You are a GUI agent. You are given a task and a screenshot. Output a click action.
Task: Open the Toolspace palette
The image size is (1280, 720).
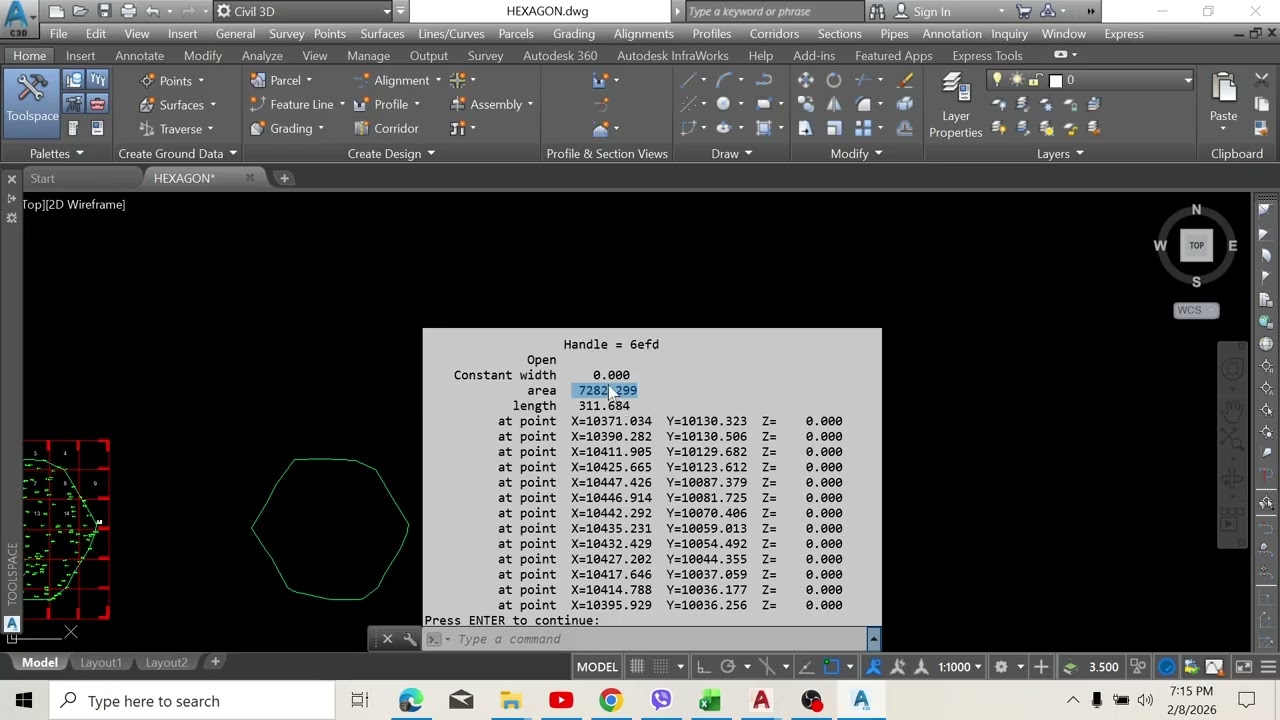click(x=32, y=98)
